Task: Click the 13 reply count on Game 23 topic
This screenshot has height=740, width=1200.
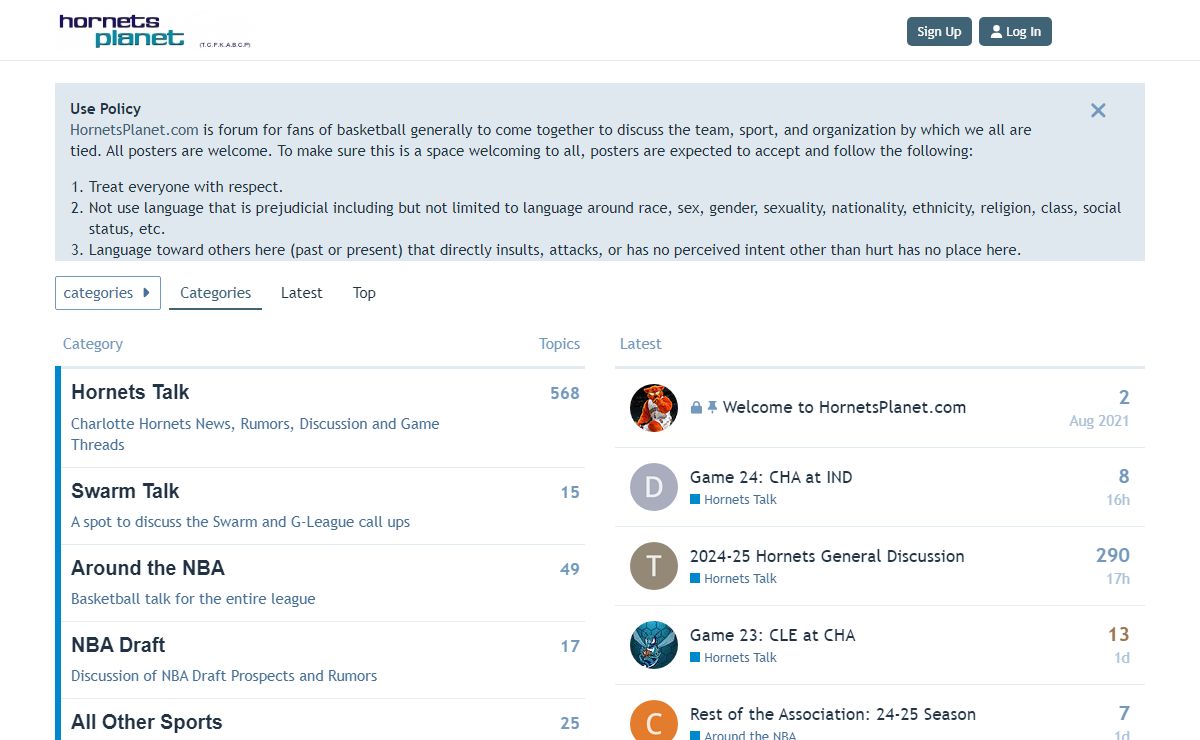Action: tap(1119, 634)
